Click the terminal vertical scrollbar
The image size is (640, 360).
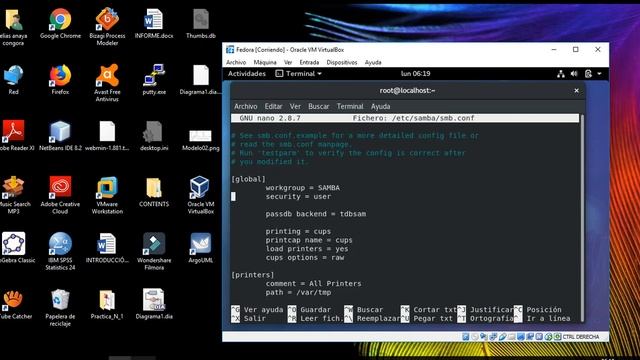(x=582, y=218)
